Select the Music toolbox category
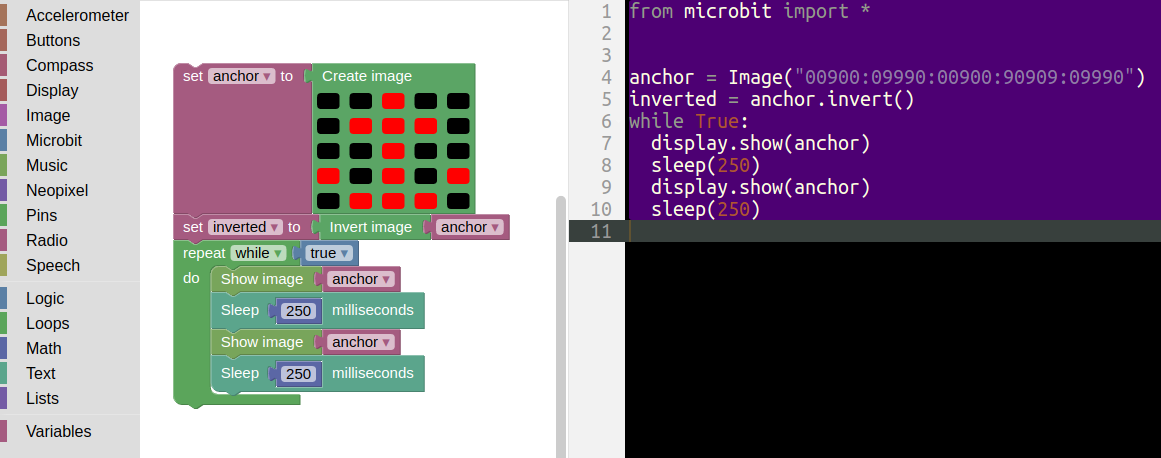The width and height of the screenshot is (1161, 458). point(47,166)
